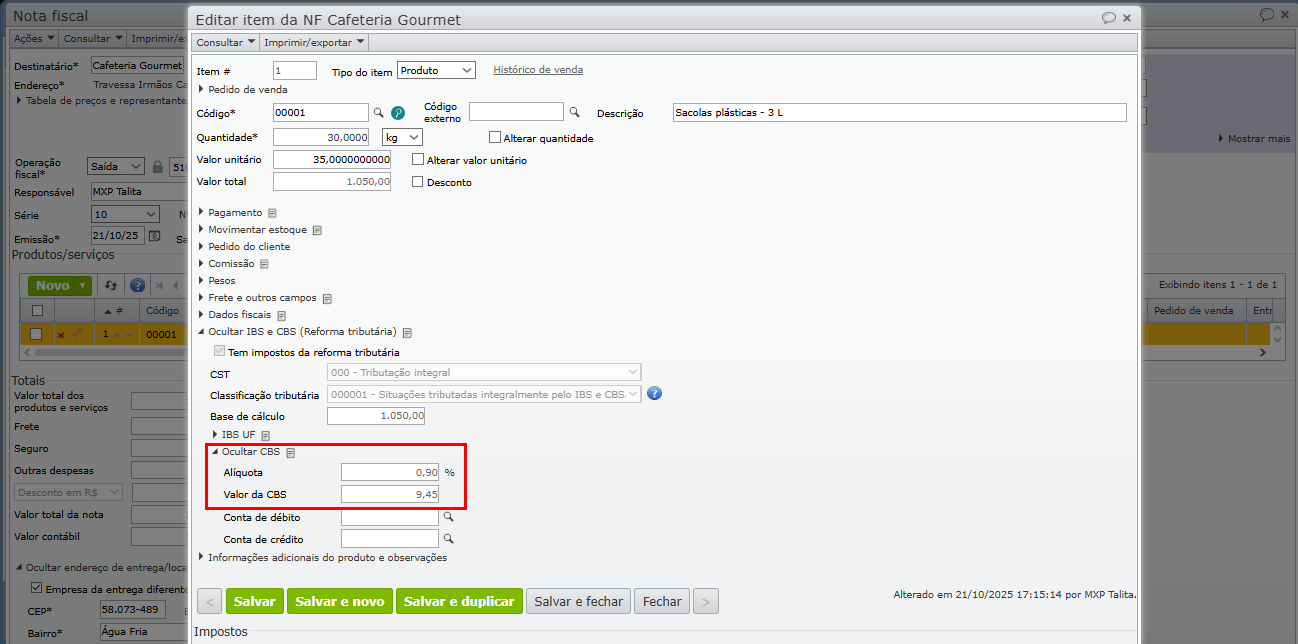Image resolution: width=1298 pixels, height=644 pixels.
Task: Open Consultar menu in Nota fiscal window
Action: (94, 38)
